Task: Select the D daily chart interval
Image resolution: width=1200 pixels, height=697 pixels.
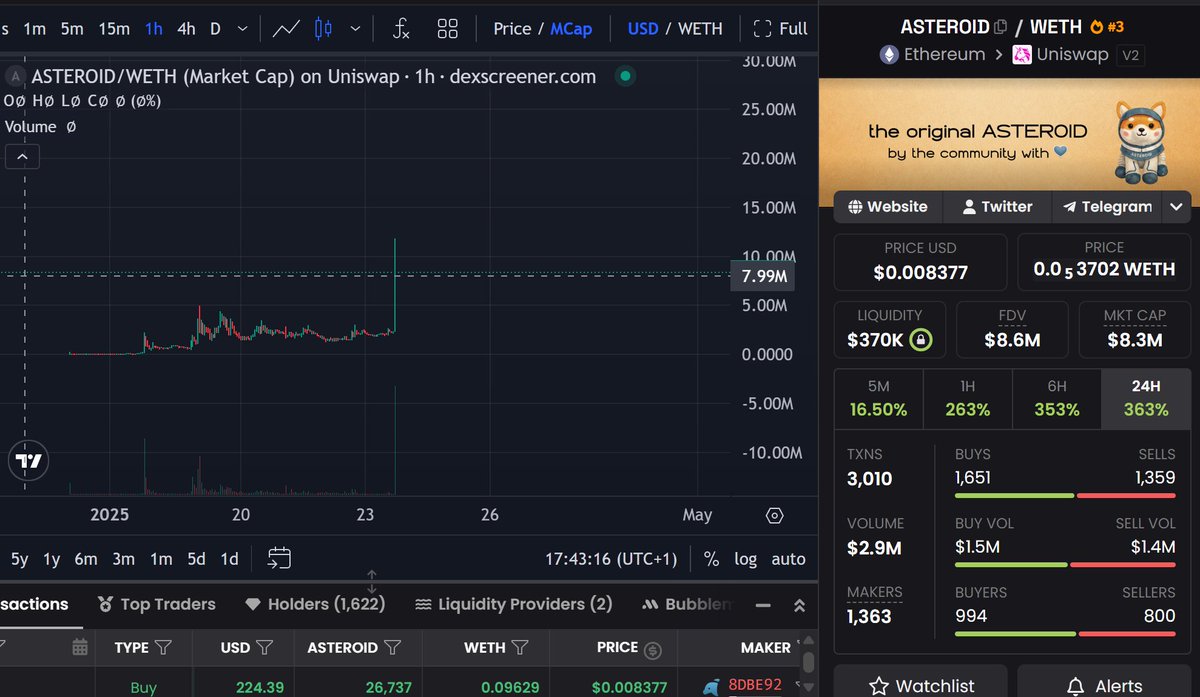Action: pos(215,28)
